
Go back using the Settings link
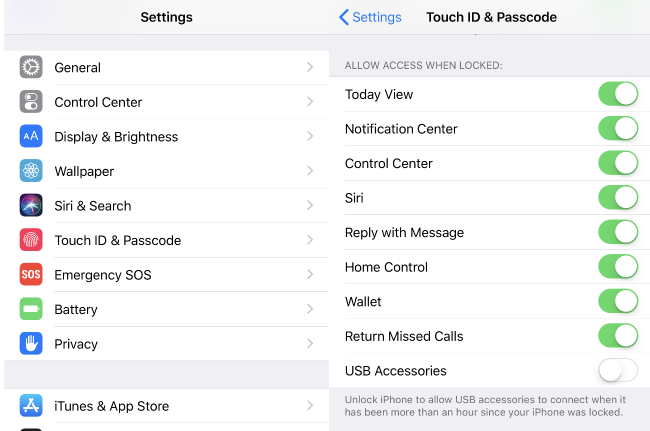click(x=370, y=17)
